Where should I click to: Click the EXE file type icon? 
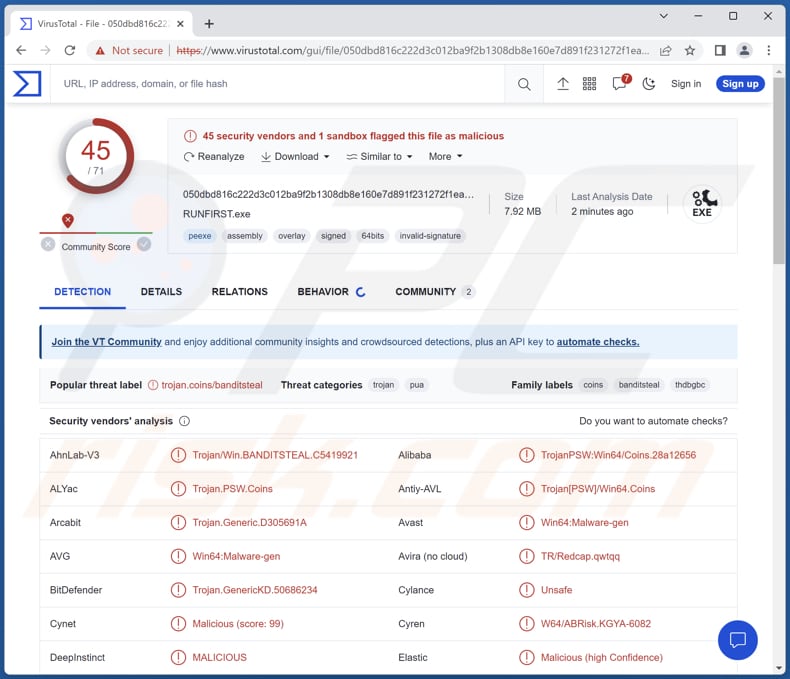point(702,203)
